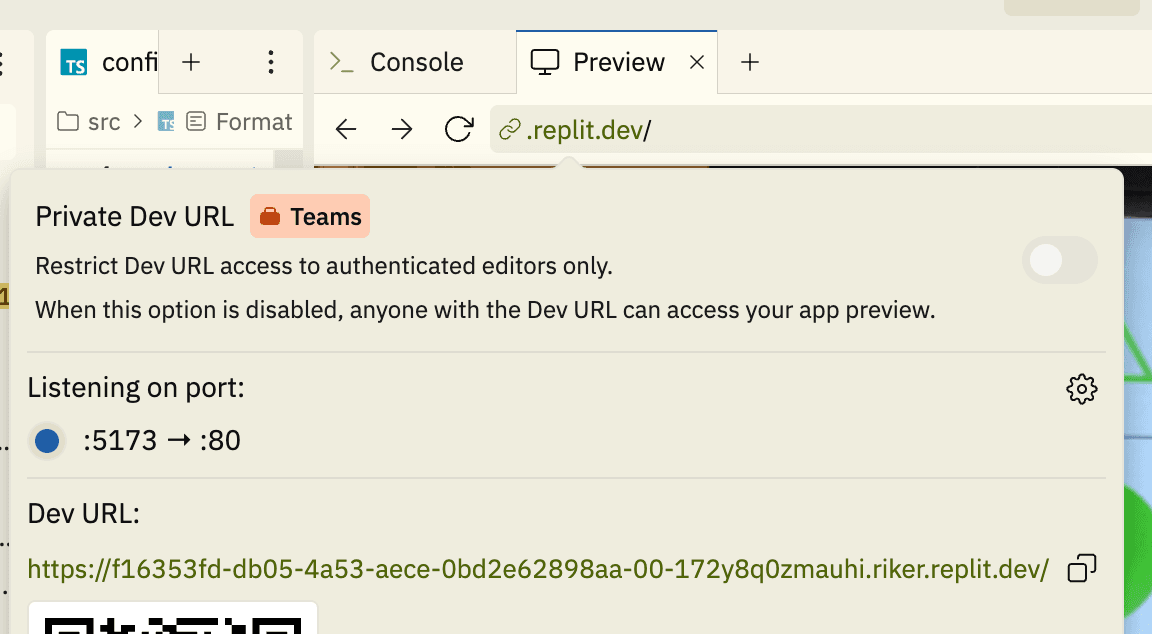1152x634 pixels.
Task: Open the config TypeScript file tab
Action: pos(109,62)
